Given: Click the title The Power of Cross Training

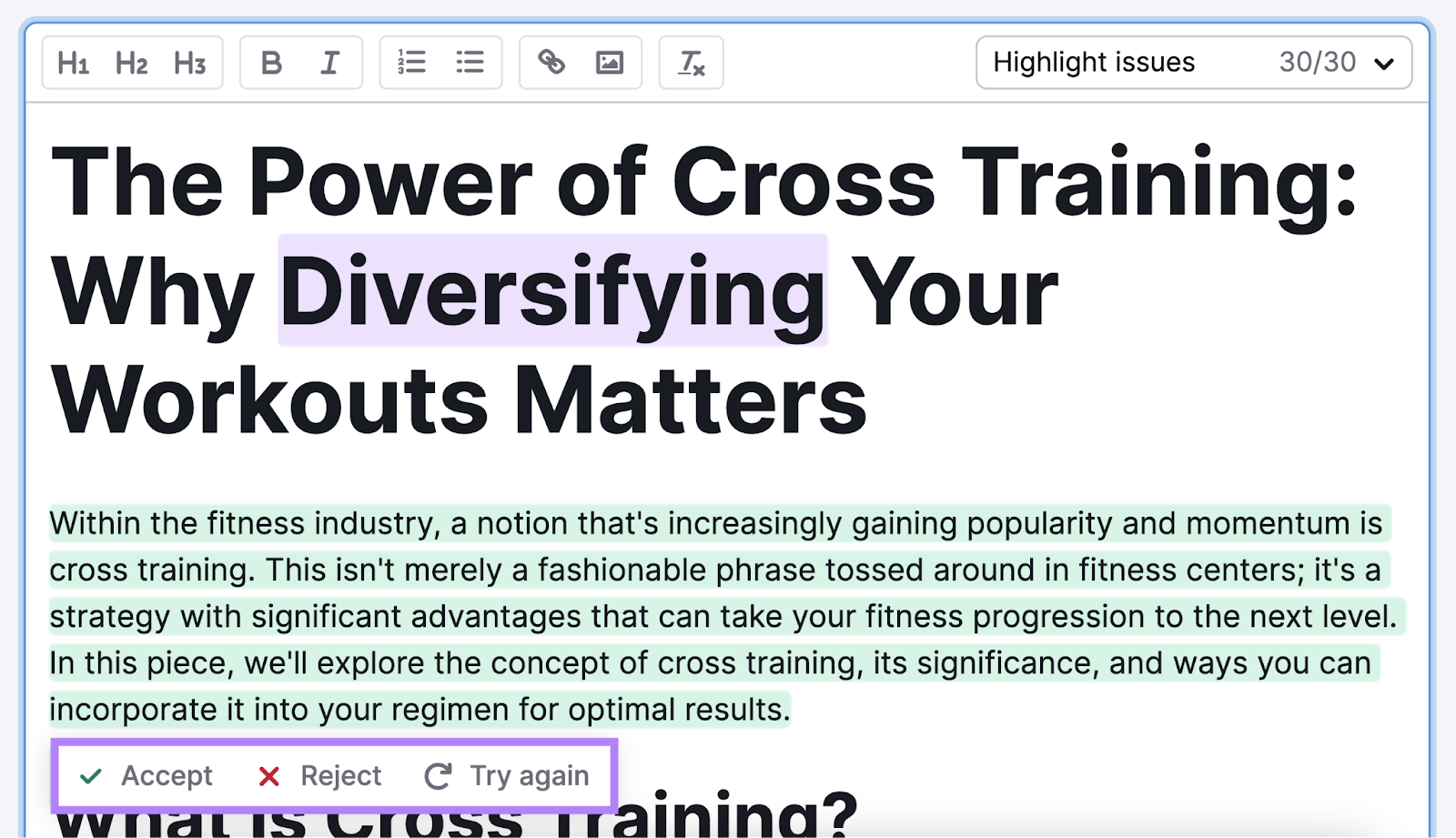Looking at the screenshot, I should [703, 182].
